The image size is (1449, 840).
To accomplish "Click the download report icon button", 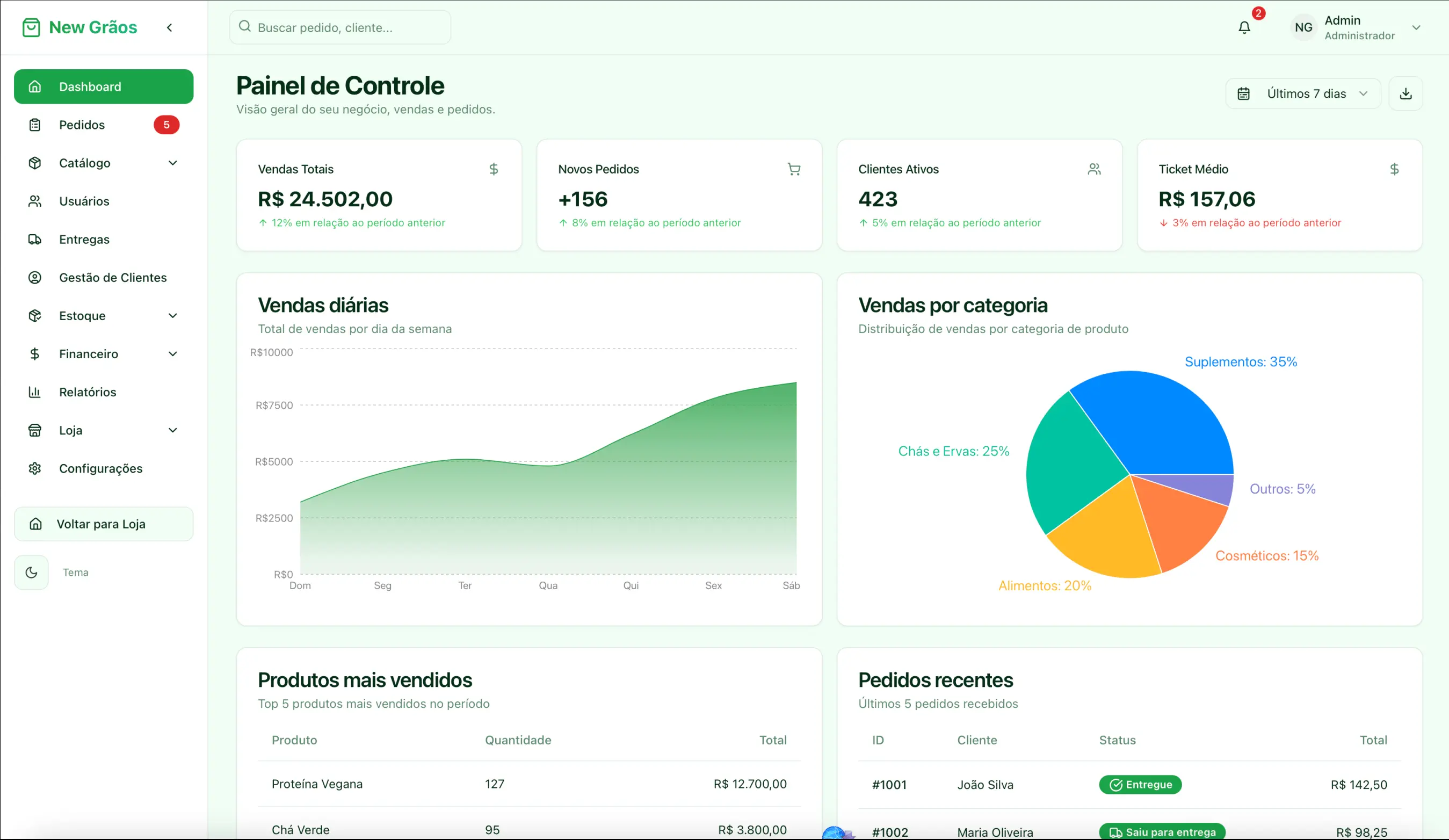I will tap(1405, 93).
